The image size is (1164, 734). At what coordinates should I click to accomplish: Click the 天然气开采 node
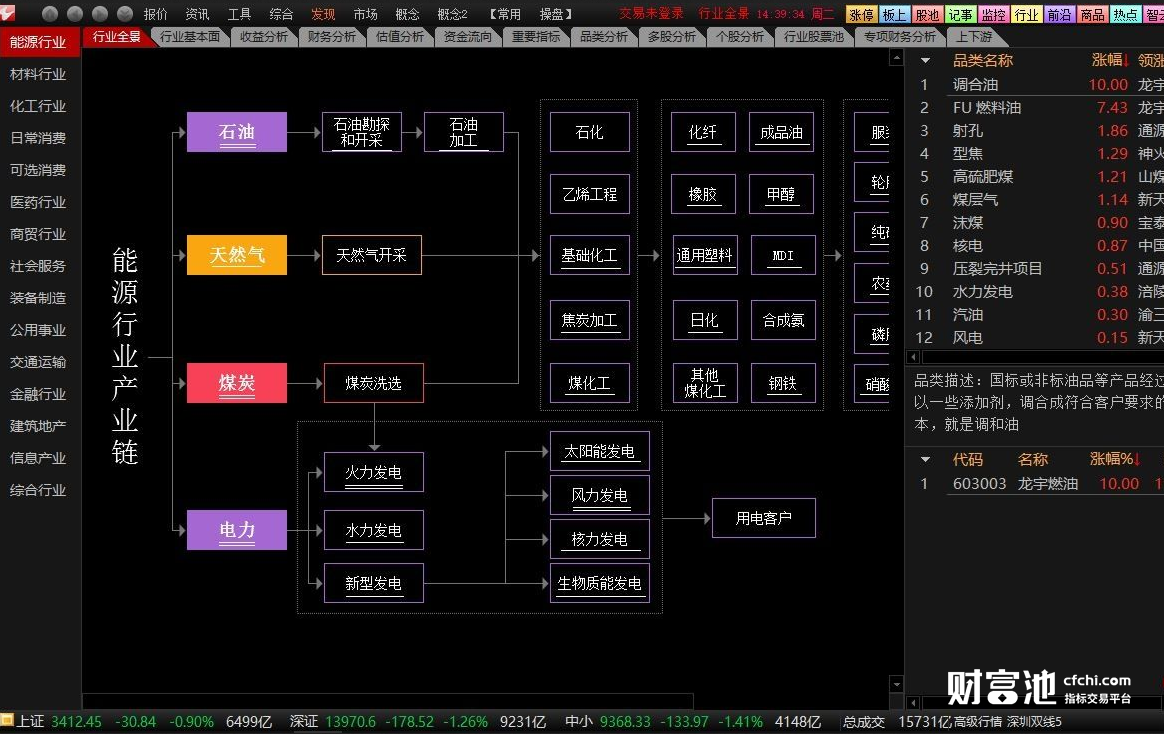point(372,255)
